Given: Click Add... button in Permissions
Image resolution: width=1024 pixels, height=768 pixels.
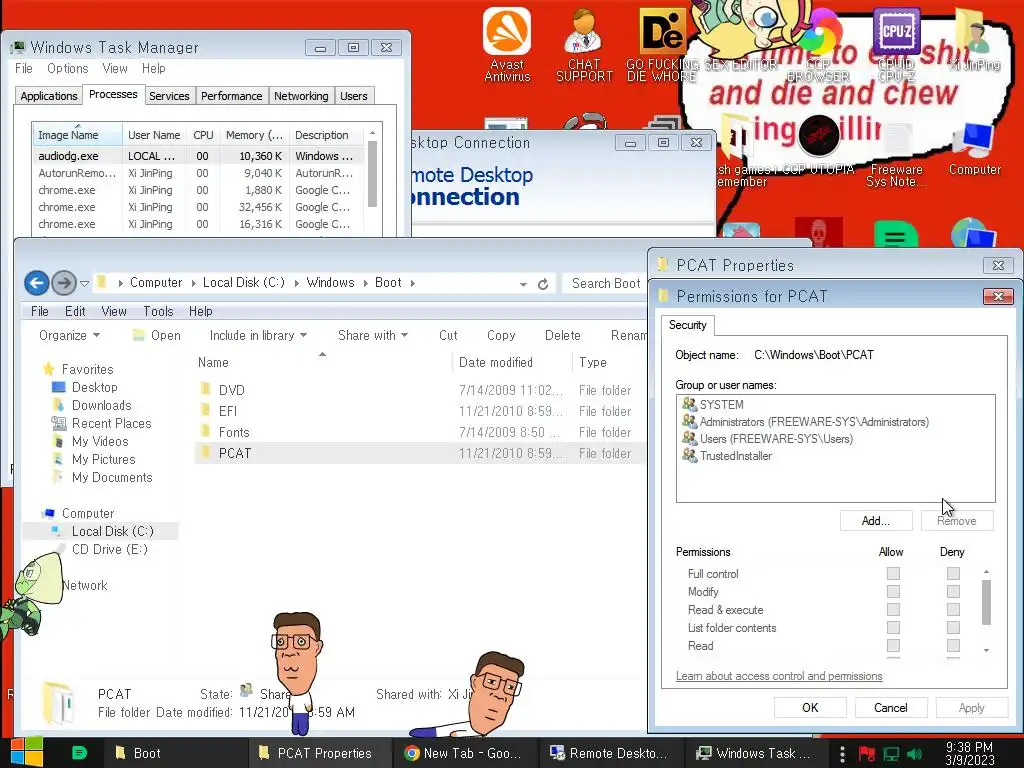Looking at the screenshot, I should (875, 520).
